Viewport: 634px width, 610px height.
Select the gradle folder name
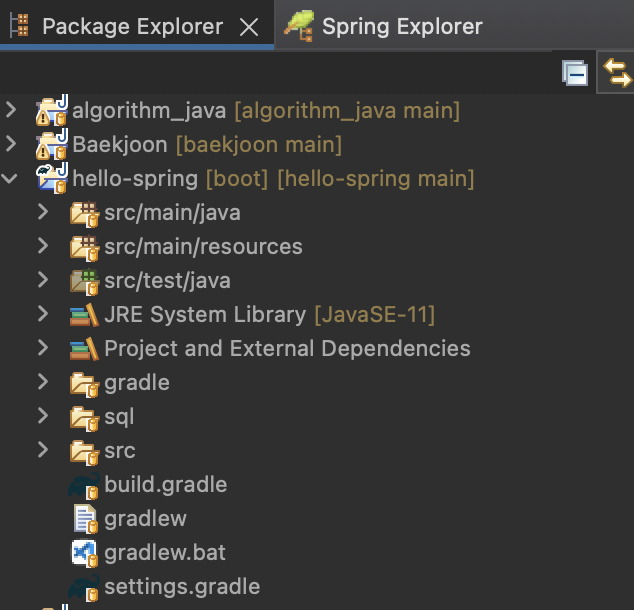tap(137, 382)
